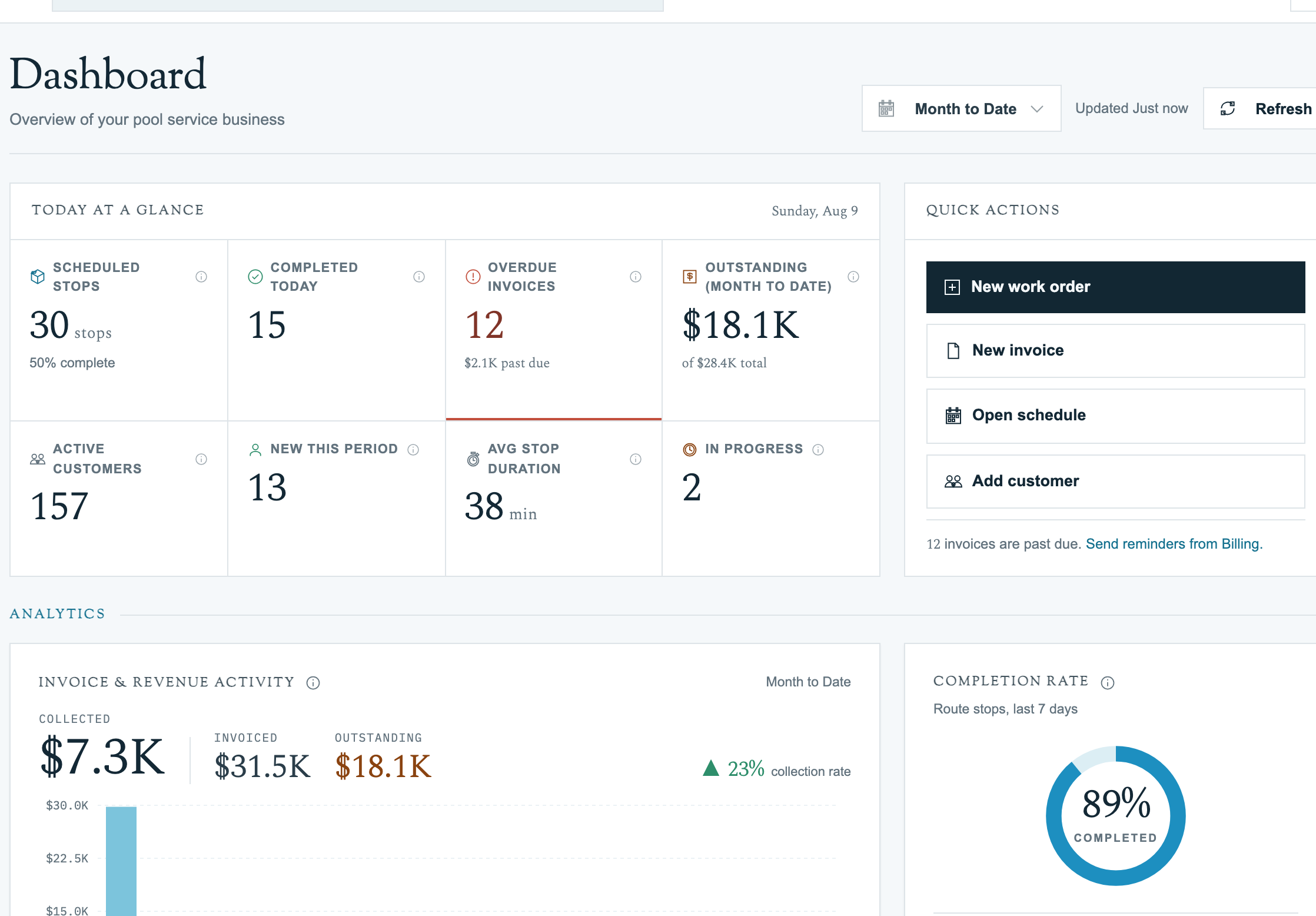Click info icon on Completed Today card
Viewport: 1316px width, 916px height.
click(419, 277)
